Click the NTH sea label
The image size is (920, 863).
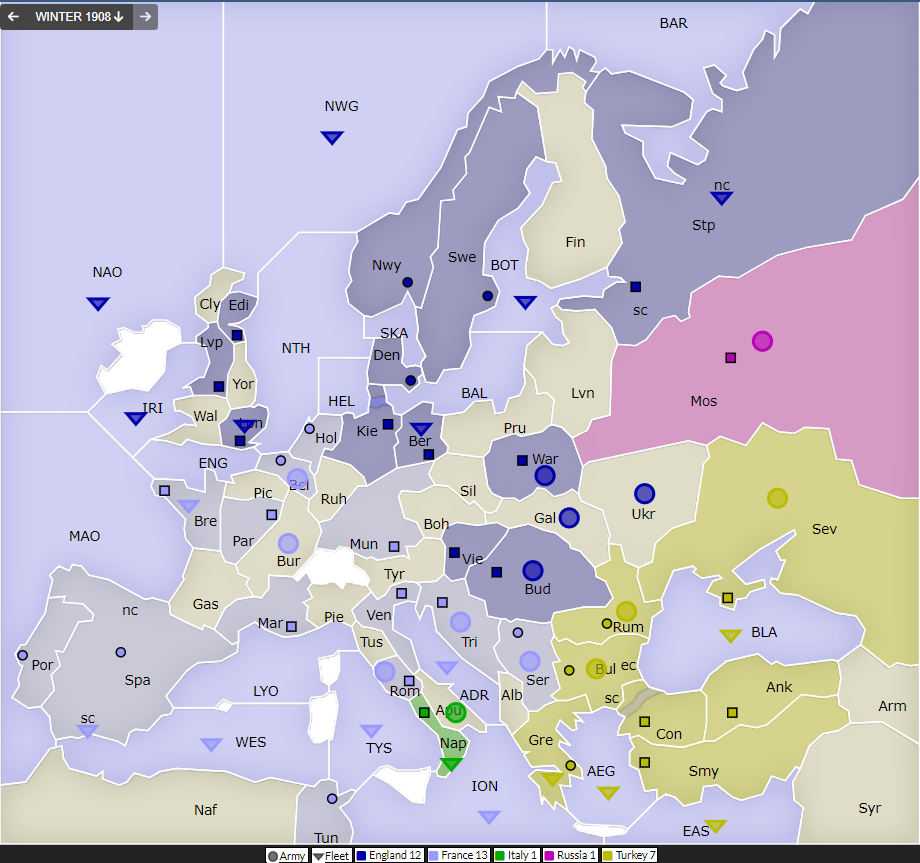(x=296, y=348)
